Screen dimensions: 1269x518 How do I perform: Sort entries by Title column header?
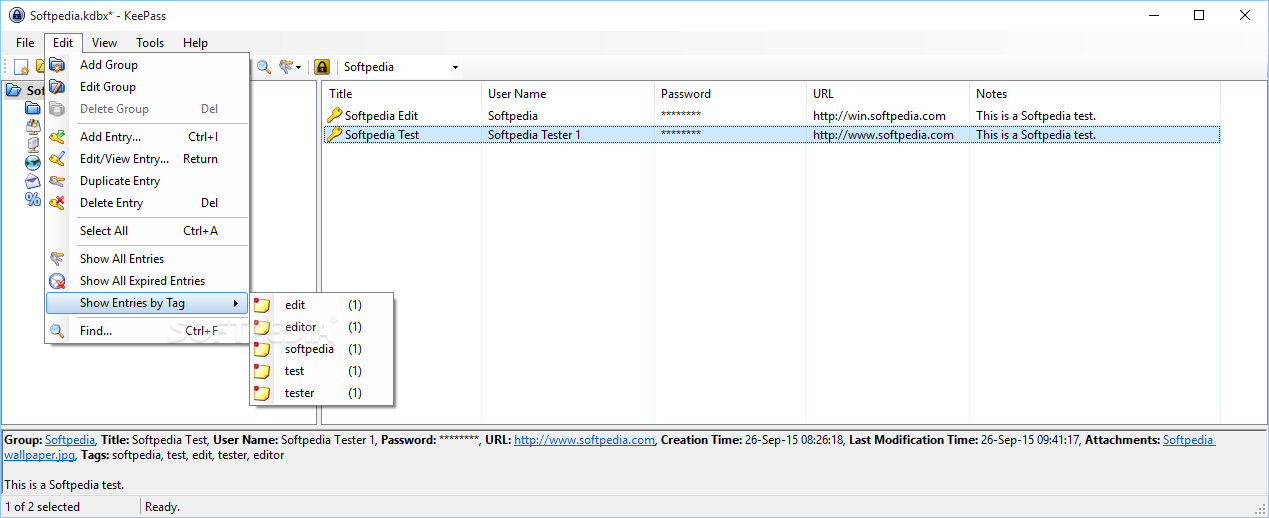pos(402,93)
